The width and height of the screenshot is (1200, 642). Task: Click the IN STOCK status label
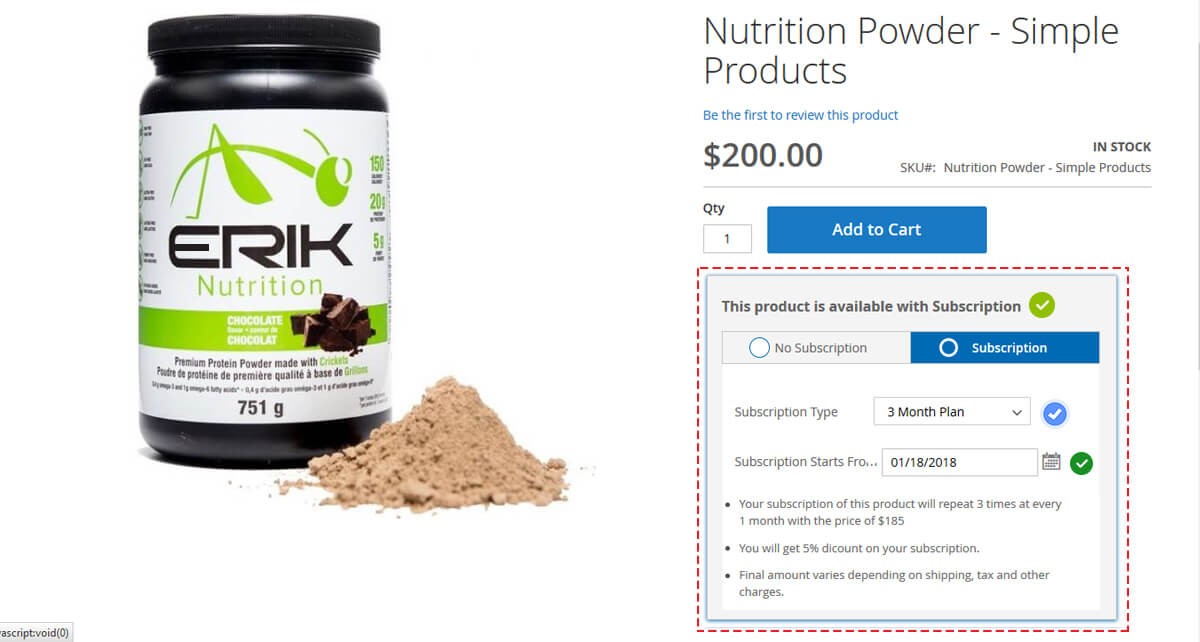[1121, 147]
